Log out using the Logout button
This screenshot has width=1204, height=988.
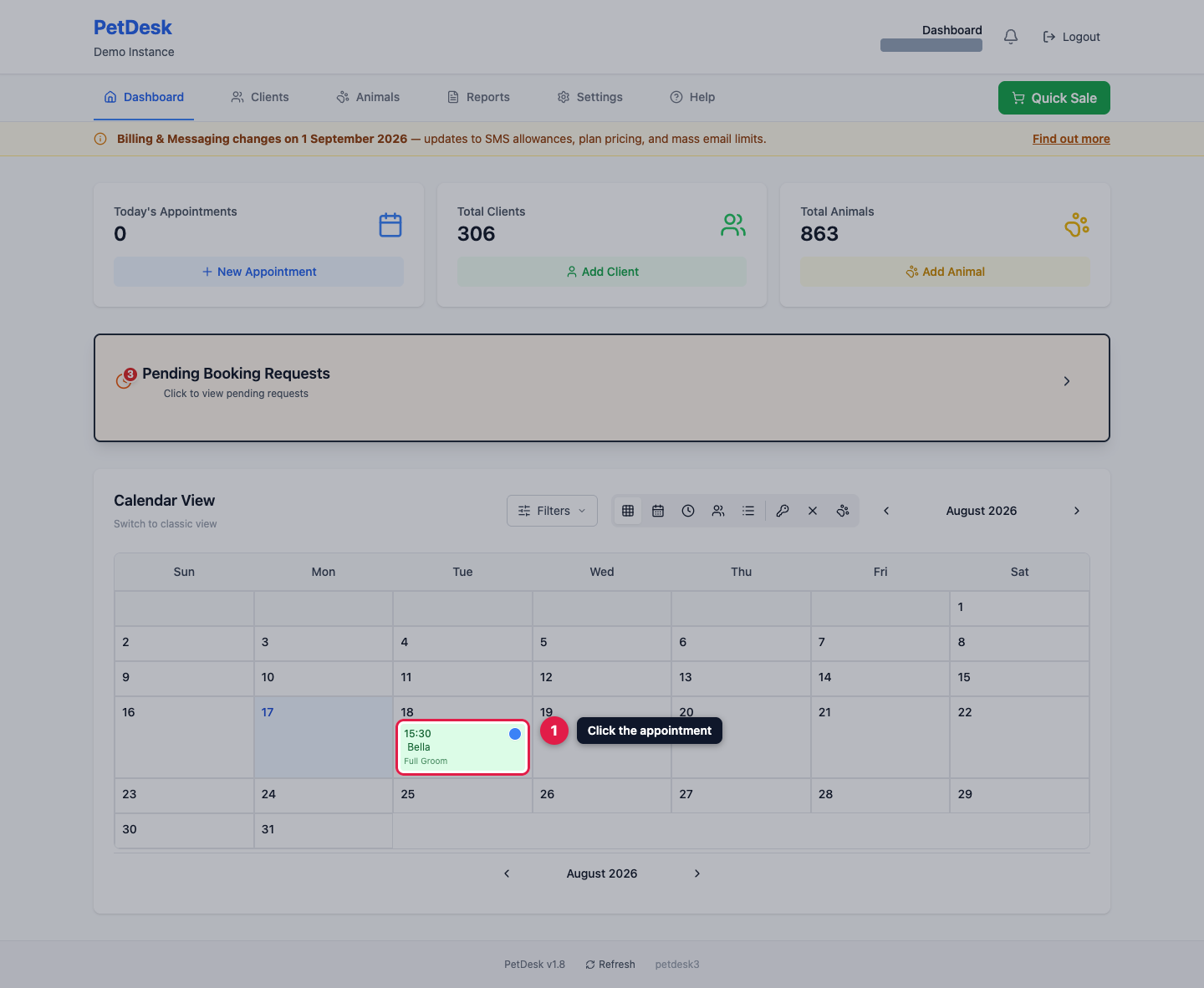pyautogui.click(x=1071, y=37)
